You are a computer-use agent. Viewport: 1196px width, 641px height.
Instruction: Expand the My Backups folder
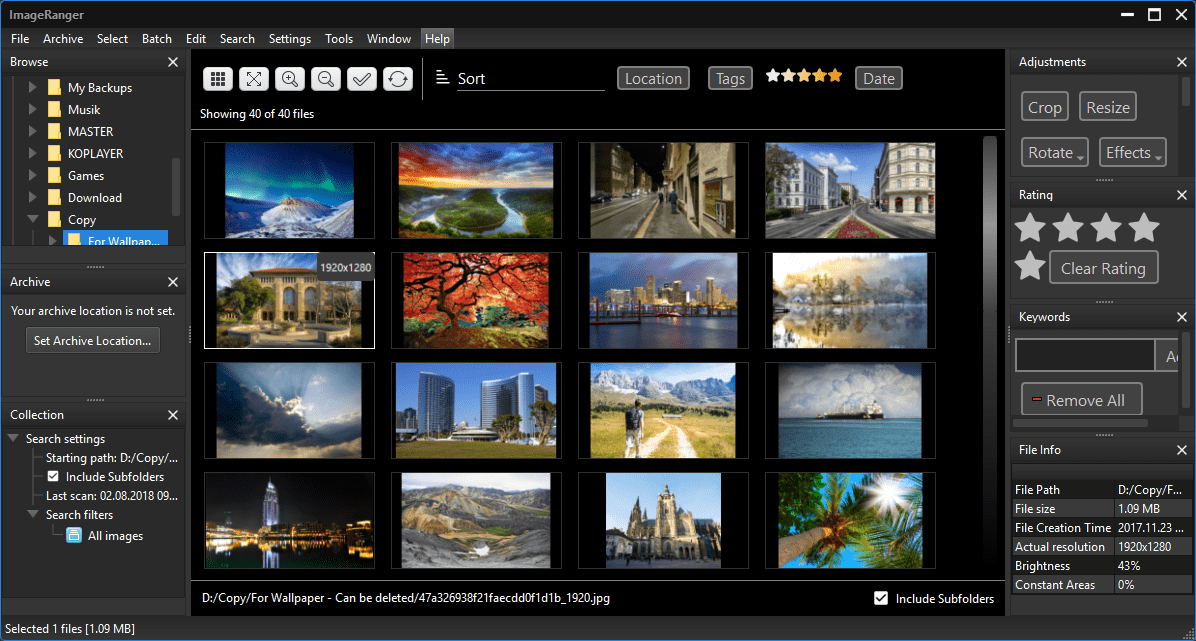tap(33, 87)
